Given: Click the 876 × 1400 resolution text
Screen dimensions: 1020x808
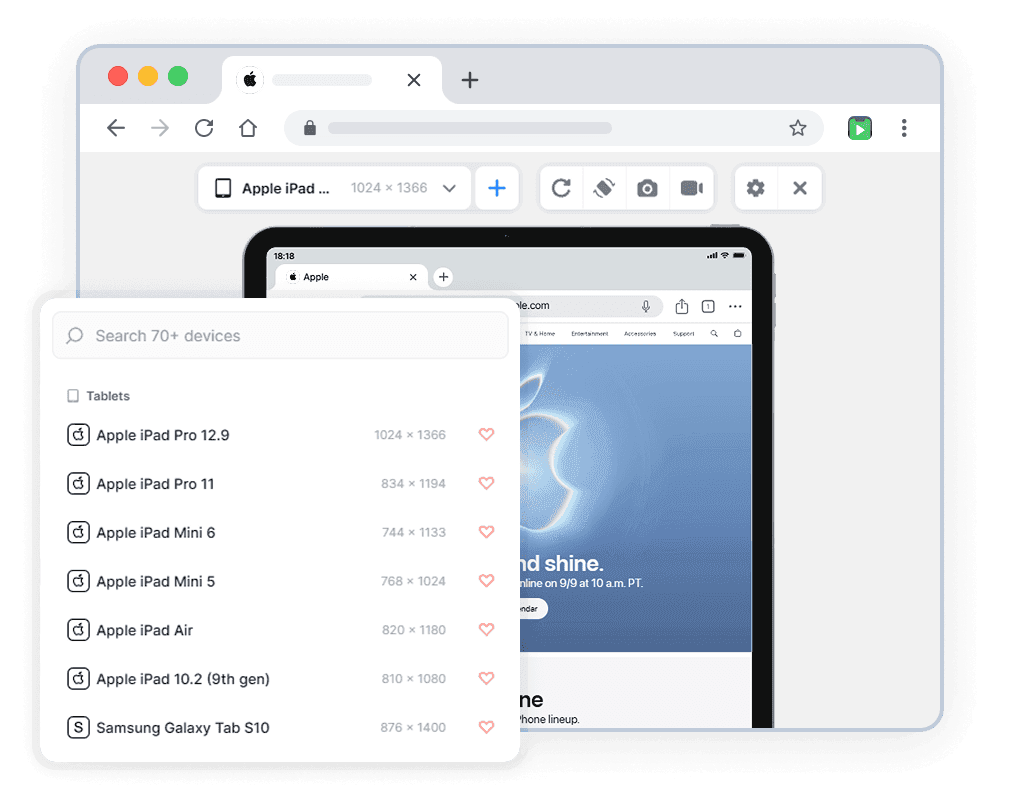Looking at the screenshot, I should click(413, 727).
